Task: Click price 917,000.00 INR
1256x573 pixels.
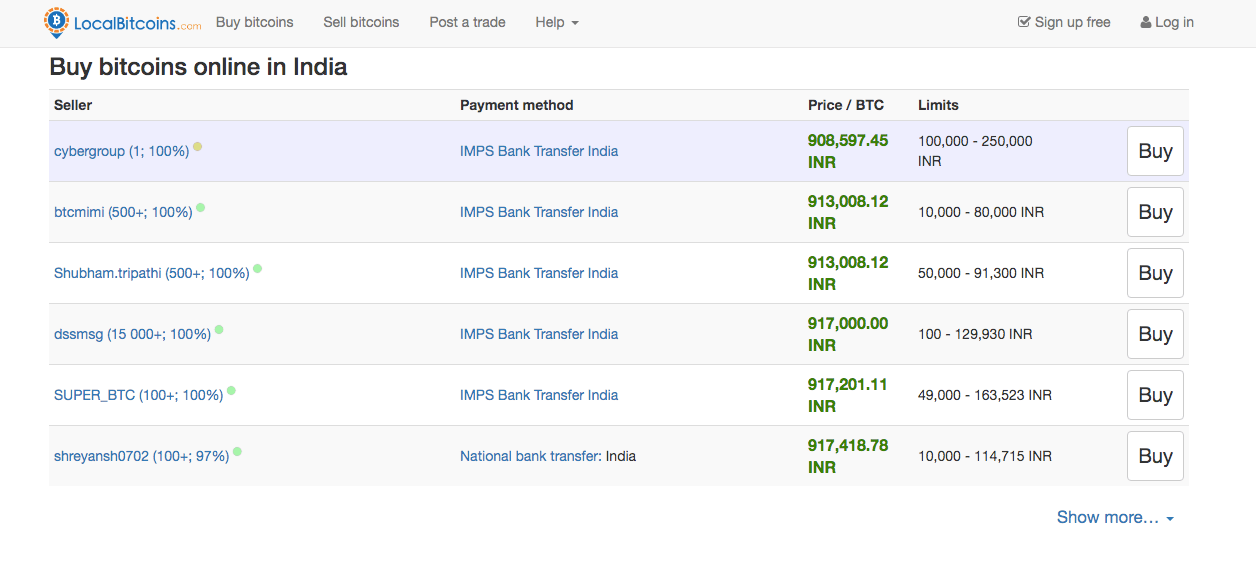Action: click(x=848, y=334)
